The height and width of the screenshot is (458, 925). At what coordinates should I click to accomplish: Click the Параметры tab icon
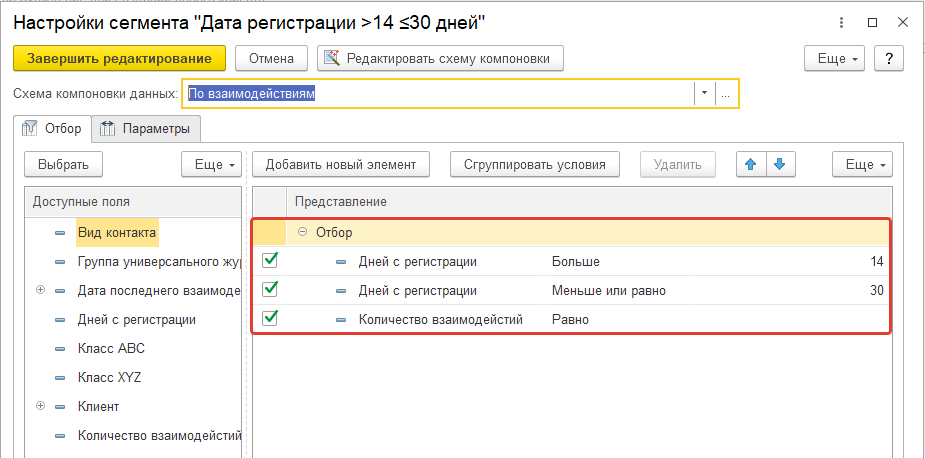109,128
